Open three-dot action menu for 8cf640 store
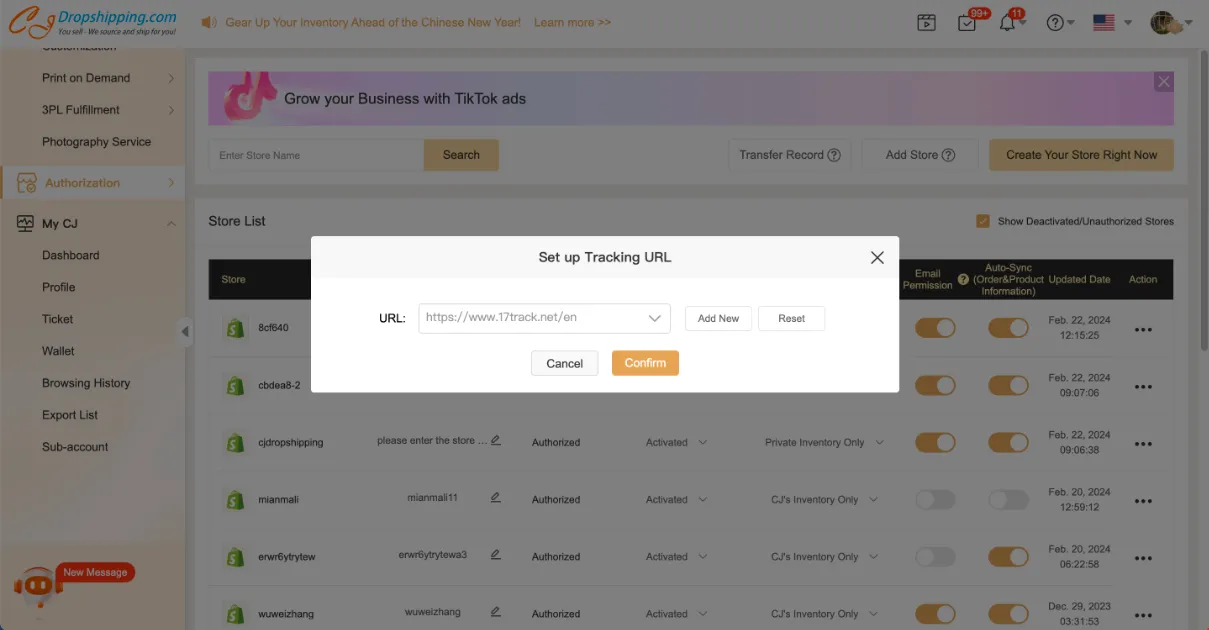1209x630 pixels. (1143, 332)
